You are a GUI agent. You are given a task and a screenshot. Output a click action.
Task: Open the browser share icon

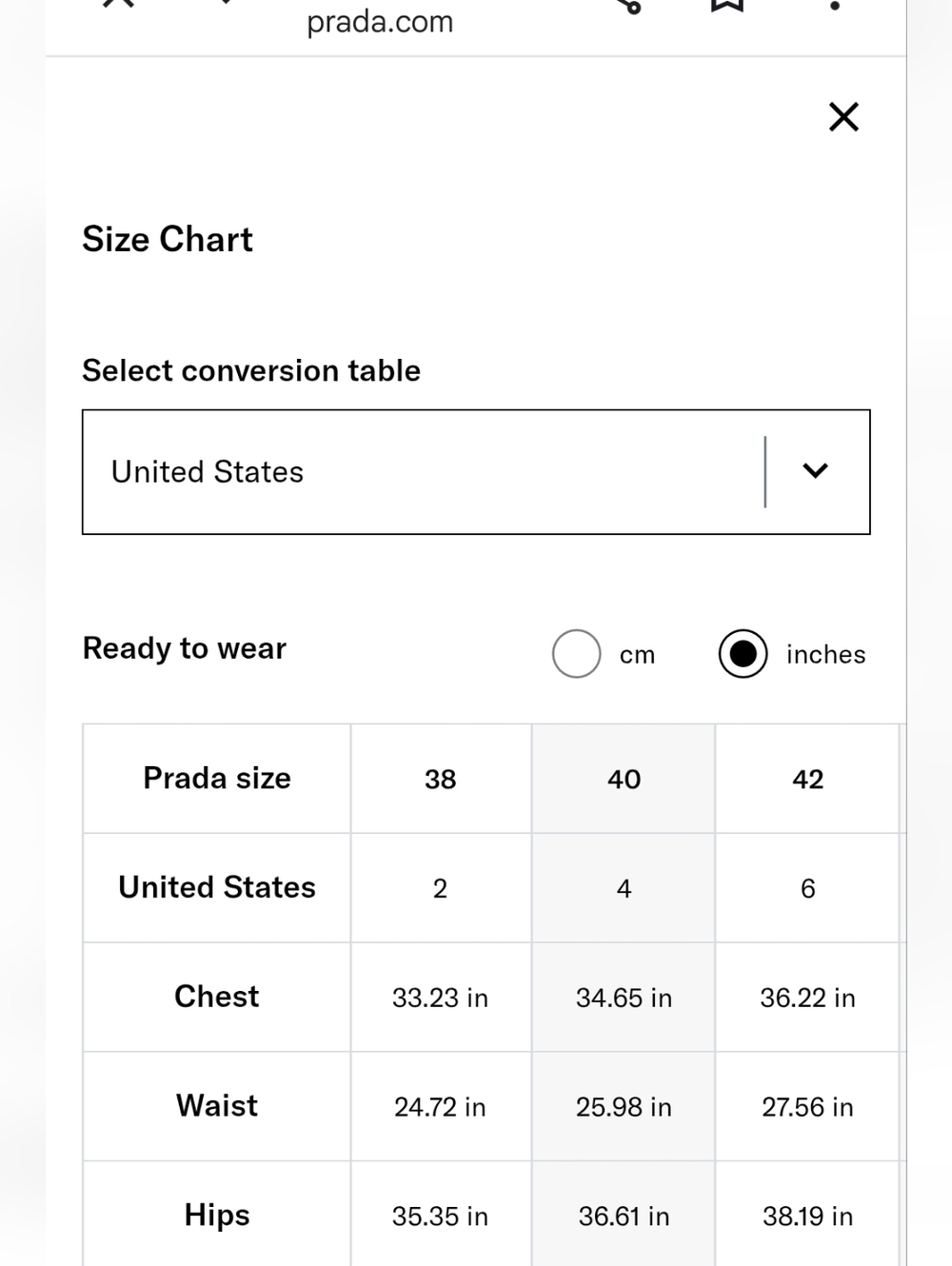629,5
